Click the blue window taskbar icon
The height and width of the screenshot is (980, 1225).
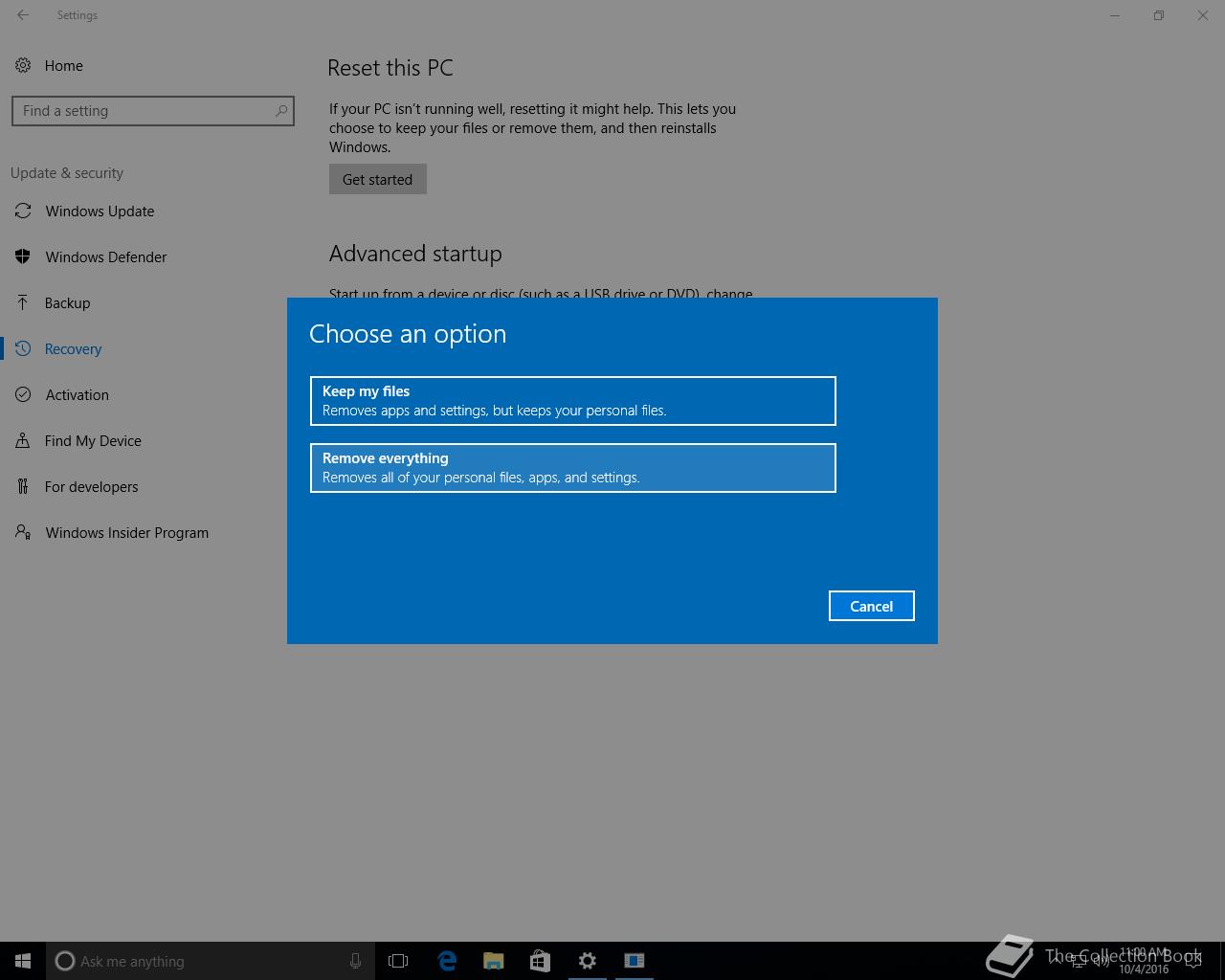tap(635, 961)
